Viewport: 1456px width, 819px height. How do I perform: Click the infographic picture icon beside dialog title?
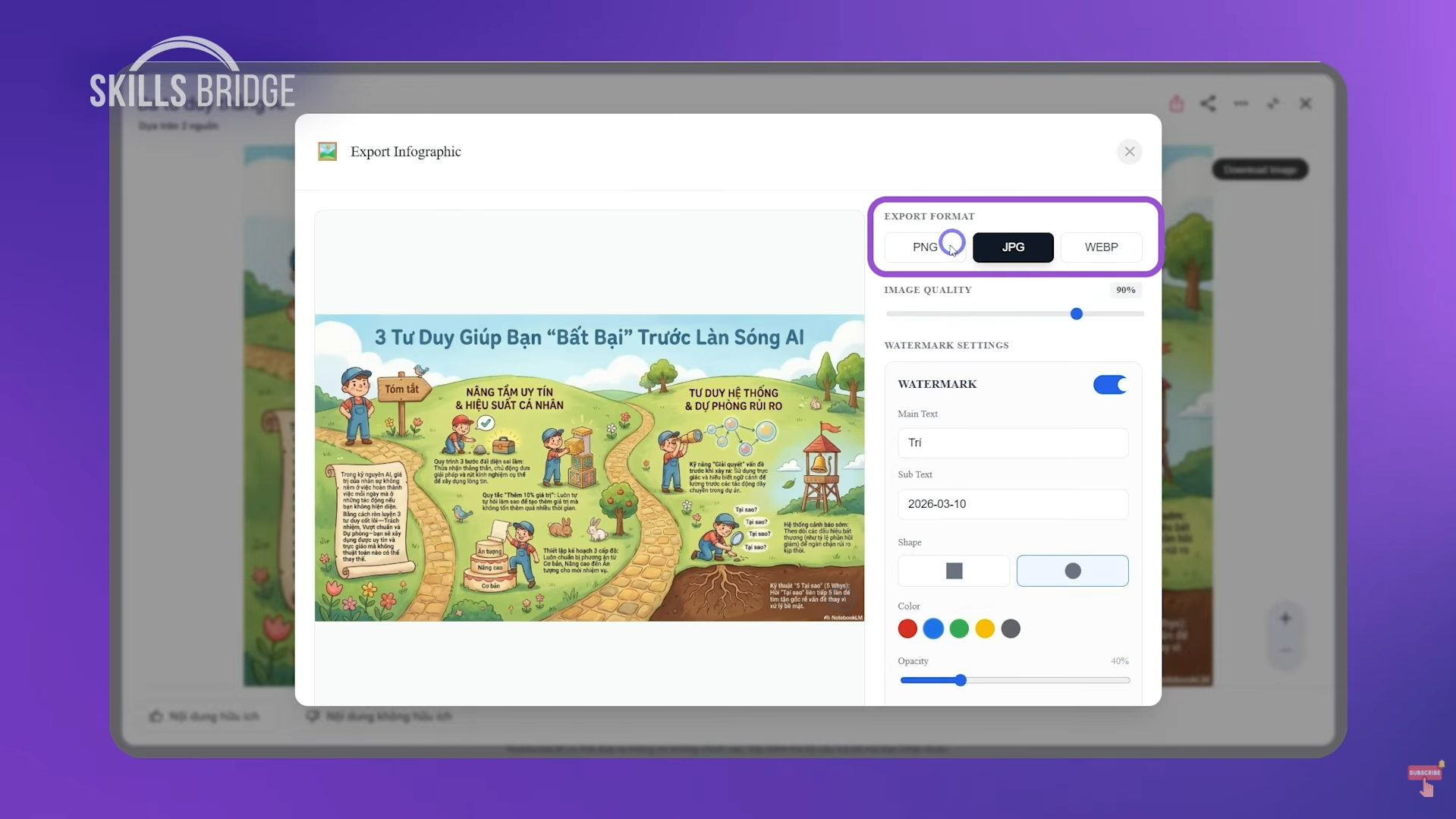coord(327,152)
